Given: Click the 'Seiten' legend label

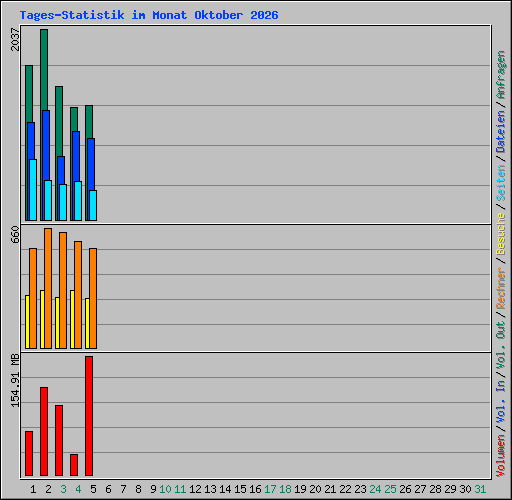Looking at the screenshot, I should click(x=501, y=183).
